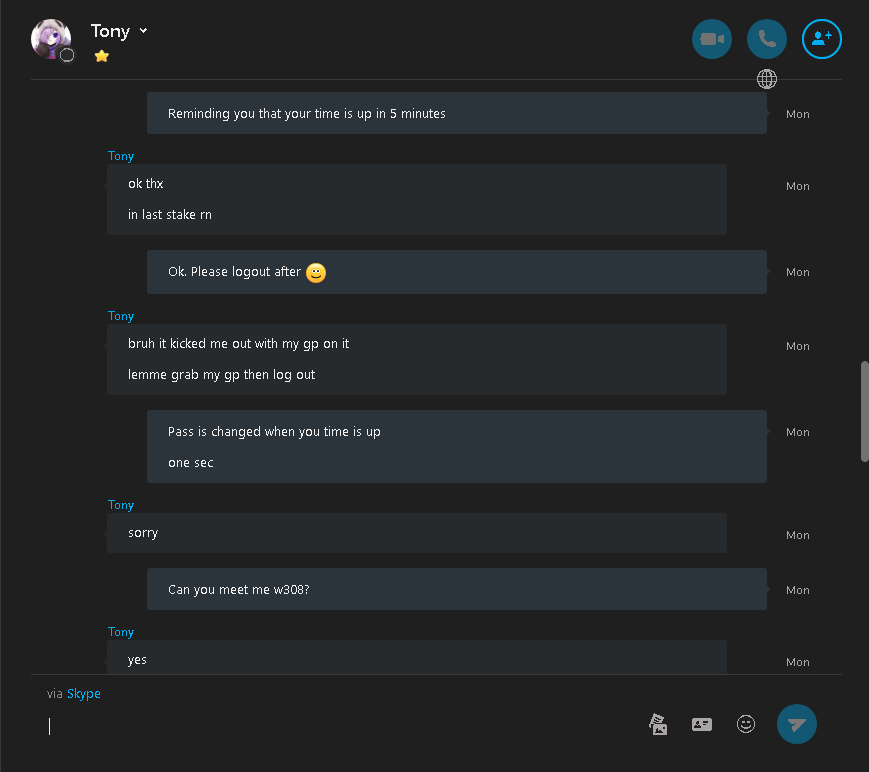Toggle the favorite star under Tony
The image size is (869, 772).
tap(101, 56)
